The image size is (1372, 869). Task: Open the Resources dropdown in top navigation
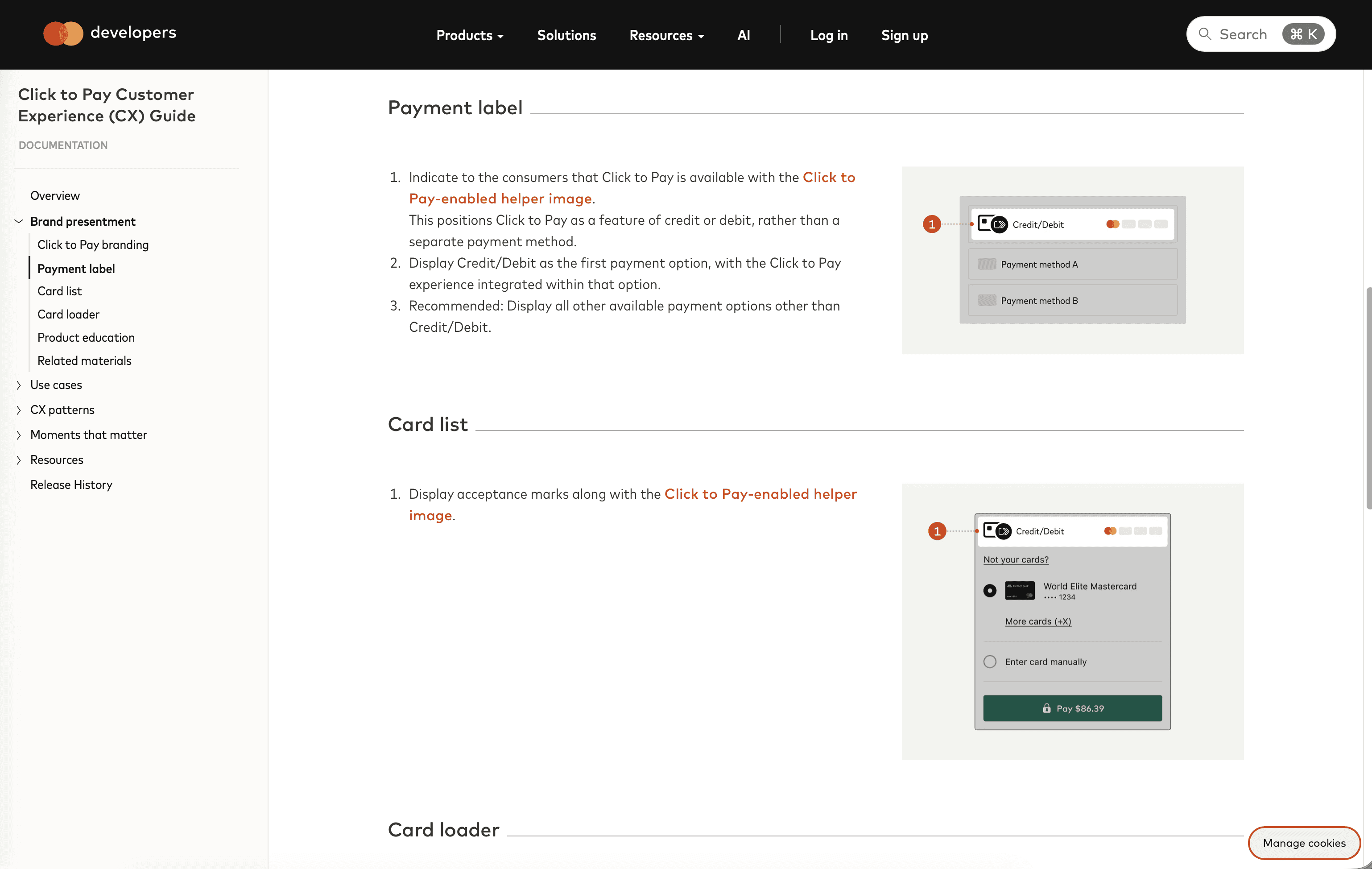(666, 35)
